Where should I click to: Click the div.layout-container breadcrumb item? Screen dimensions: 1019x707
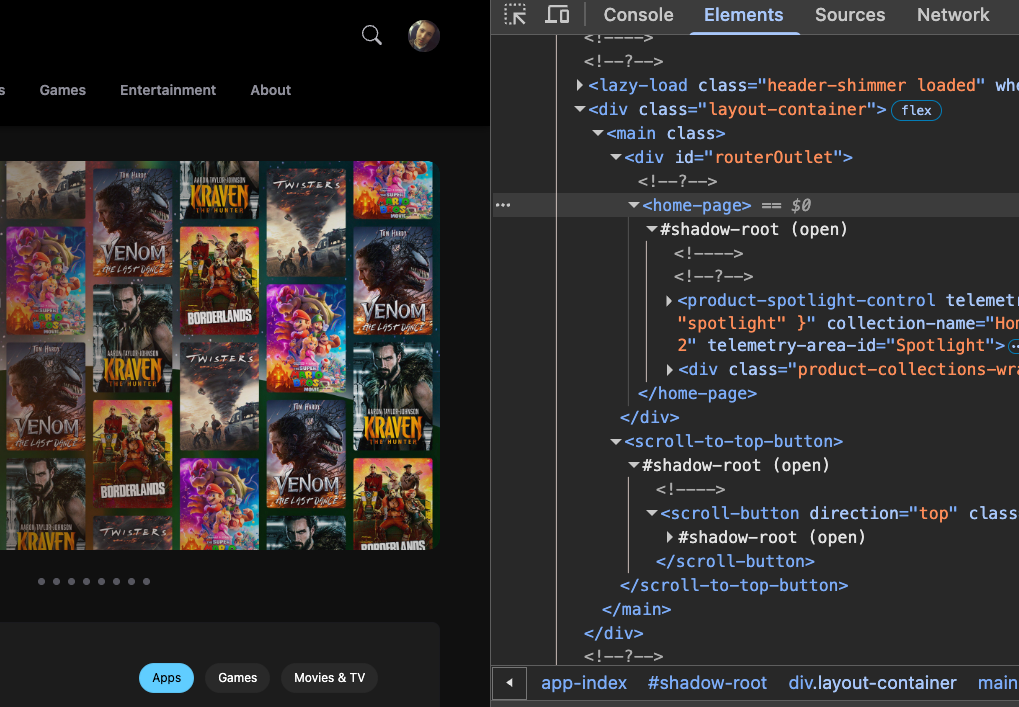pos(872,683)
